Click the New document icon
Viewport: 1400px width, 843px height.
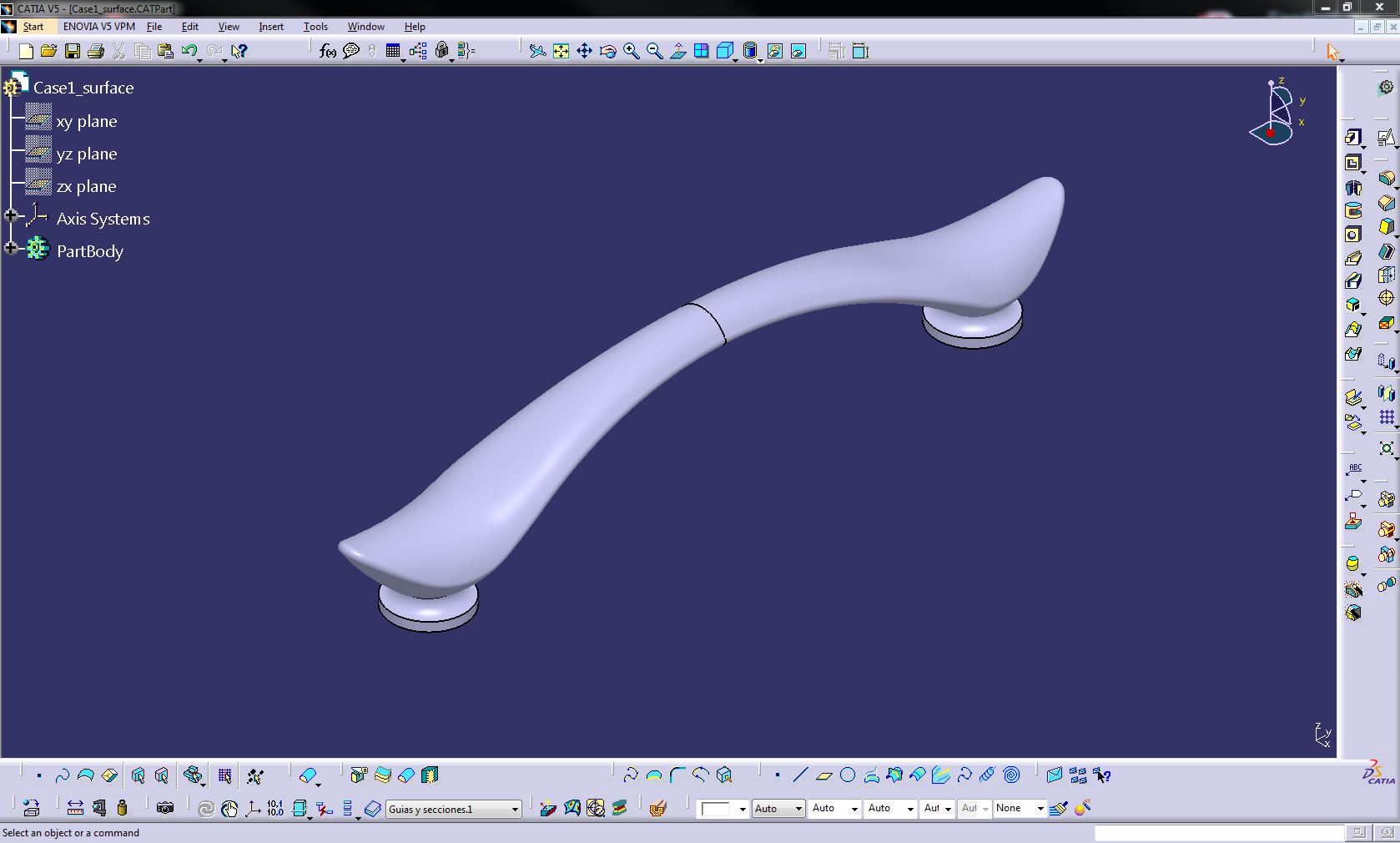[26, 52]
